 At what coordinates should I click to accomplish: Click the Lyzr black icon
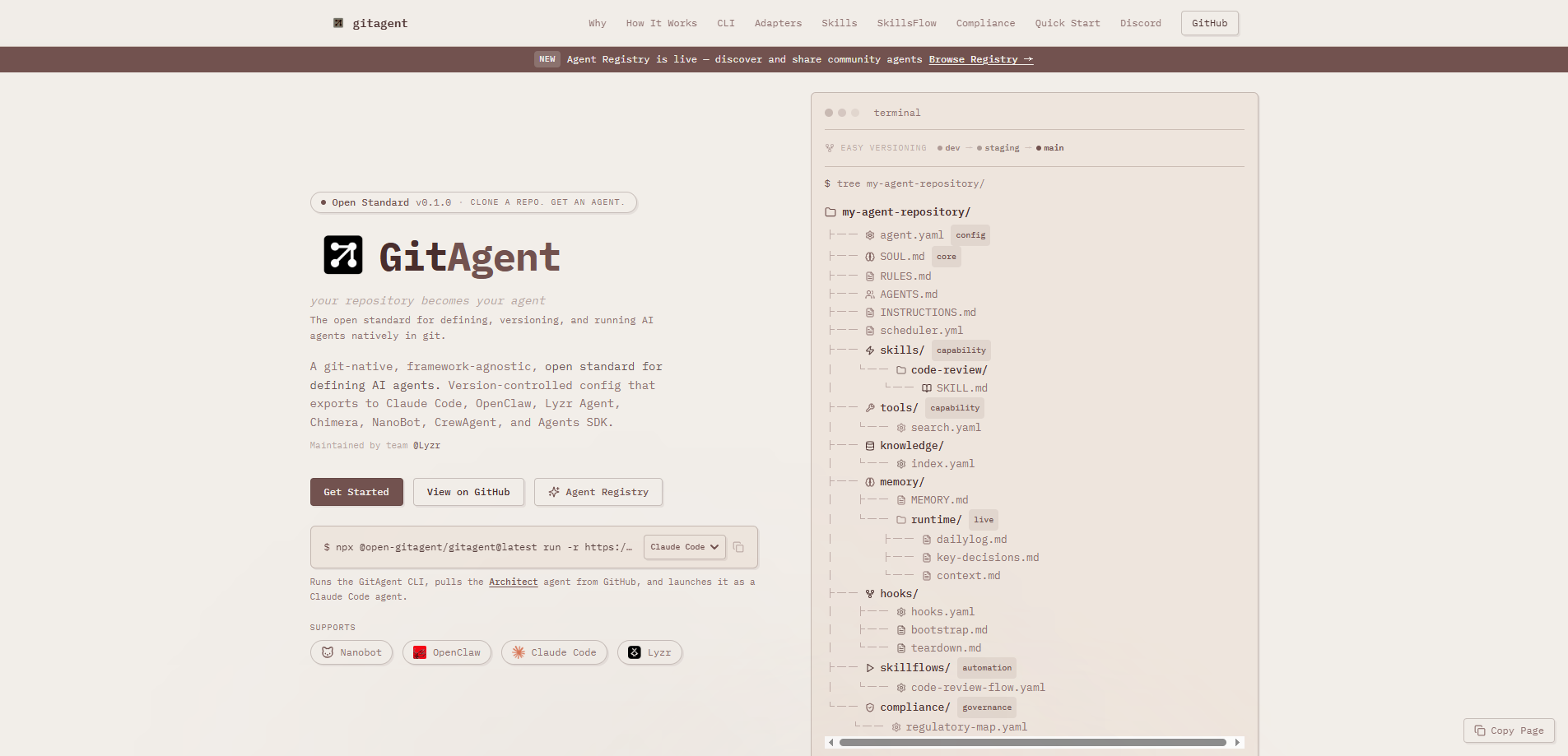[635, 652]
